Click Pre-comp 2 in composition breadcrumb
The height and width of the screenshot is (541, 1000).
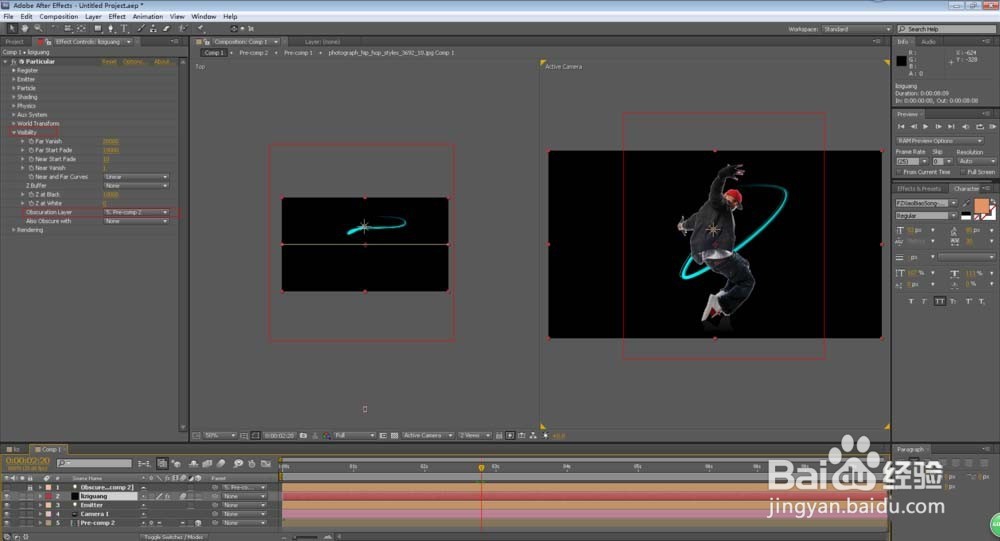coord(254,52)
